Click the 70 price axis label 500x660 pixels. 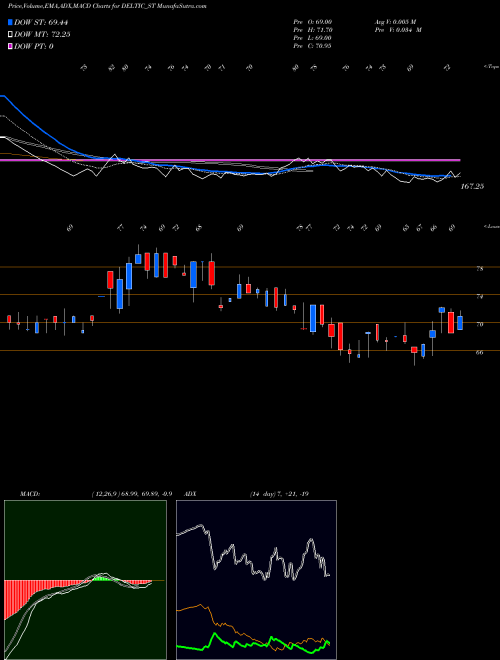coord(479,325)
